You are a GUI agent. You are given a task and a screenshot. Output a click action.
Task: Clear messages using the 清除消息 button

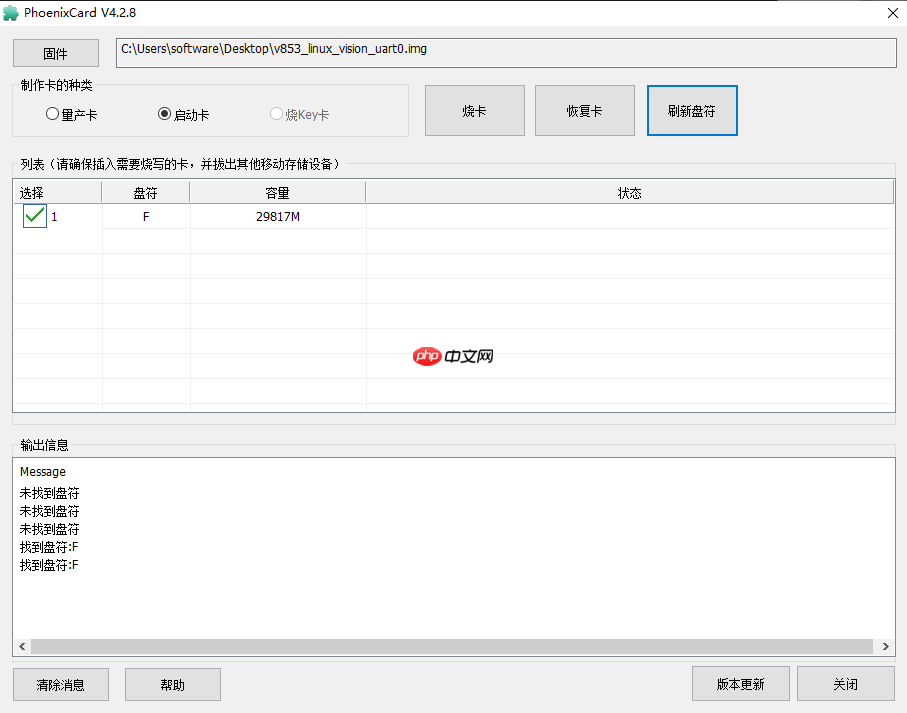pos(60,684)
